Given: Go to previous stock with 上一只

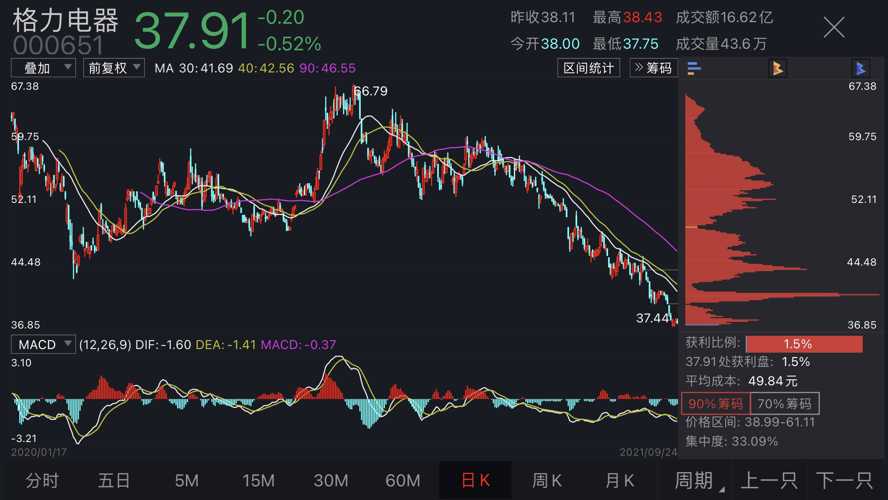Looking at the screenshot, I should pos(769,481).
